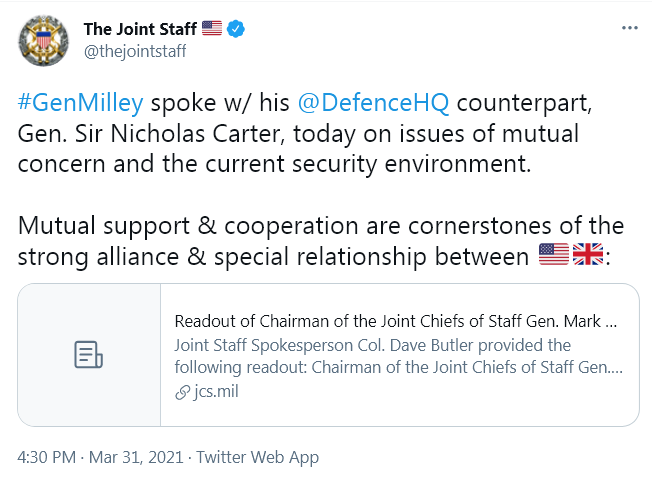652x479 pixels.
Task: Click the blue verified badge
Action: [236, 29]
